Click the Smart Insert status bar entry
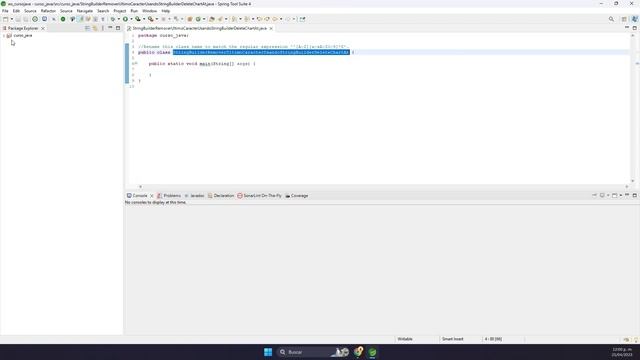Screen dimensions: 640x360 pos(453,339)
